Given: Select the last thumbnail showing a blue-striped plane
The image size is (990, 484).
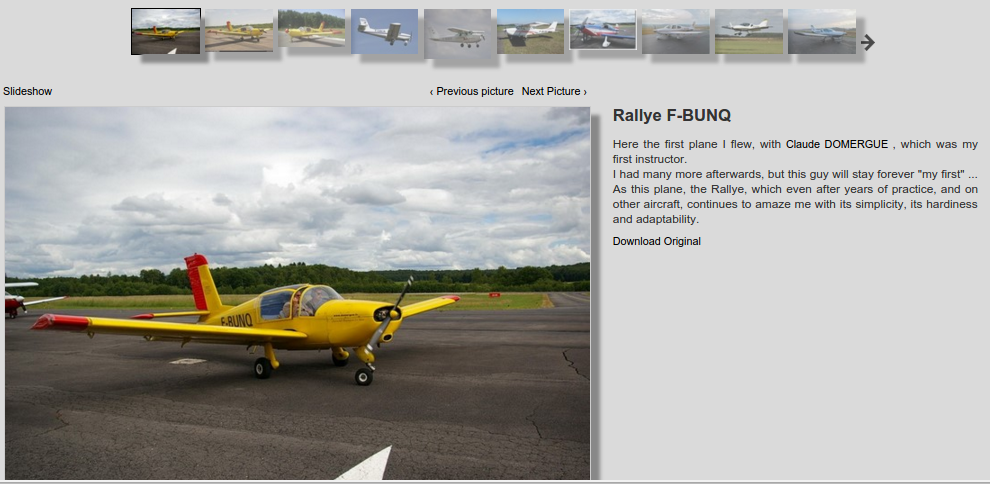Looking at the screenshot, I should [821, 31].
